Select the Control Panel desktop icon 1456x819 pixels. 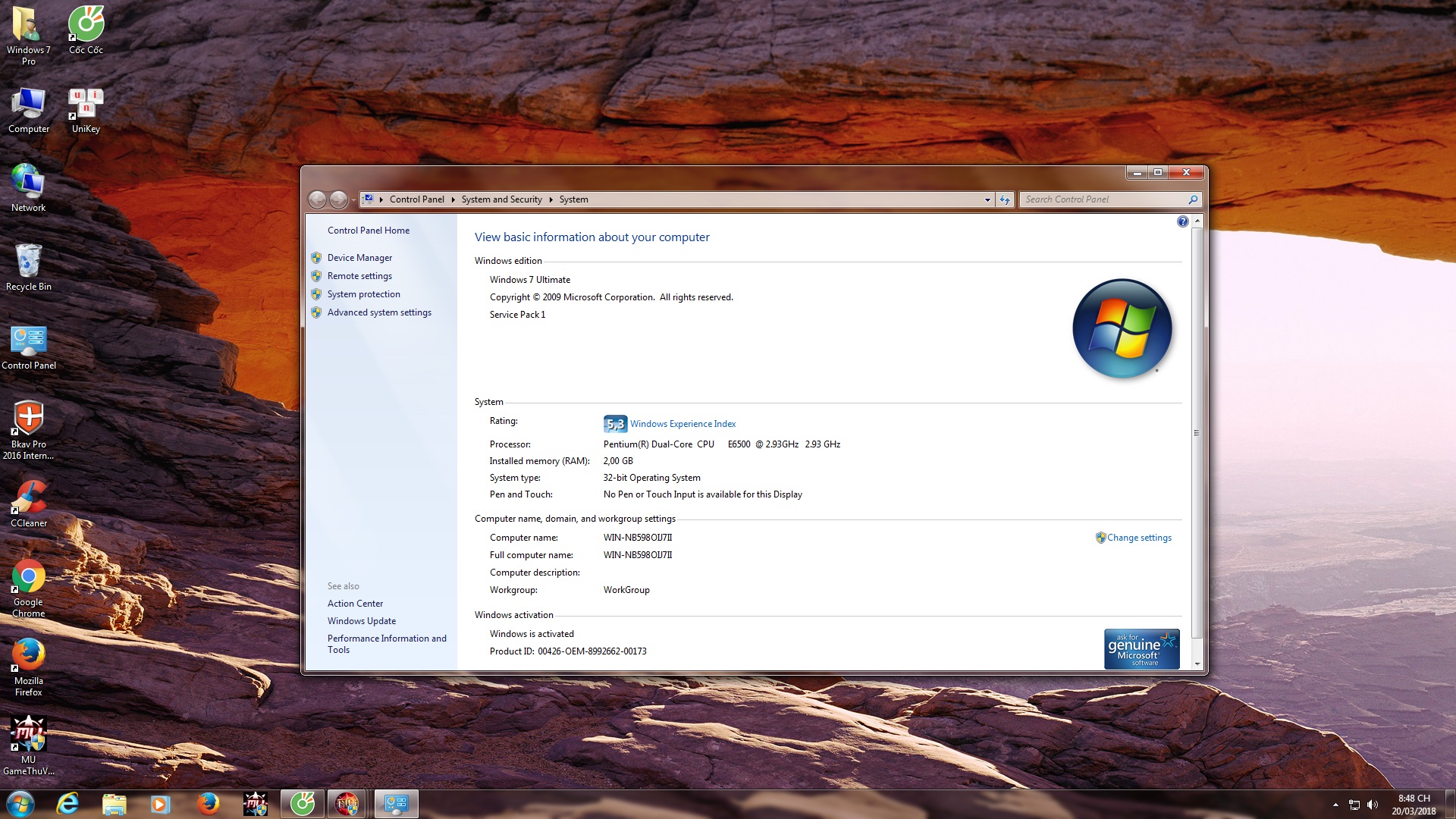(28, 347)
